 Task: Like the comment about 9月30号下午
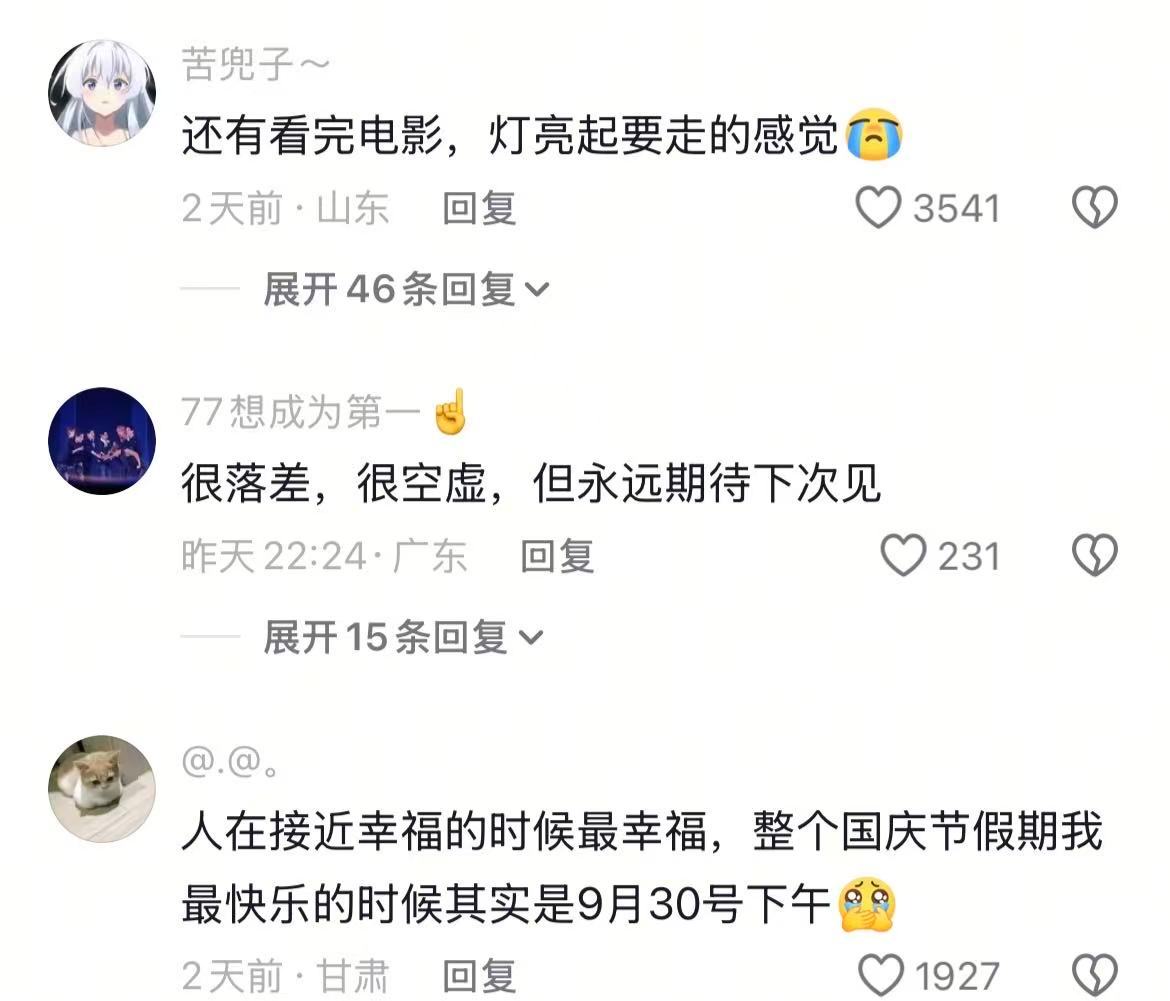[881, 975]
